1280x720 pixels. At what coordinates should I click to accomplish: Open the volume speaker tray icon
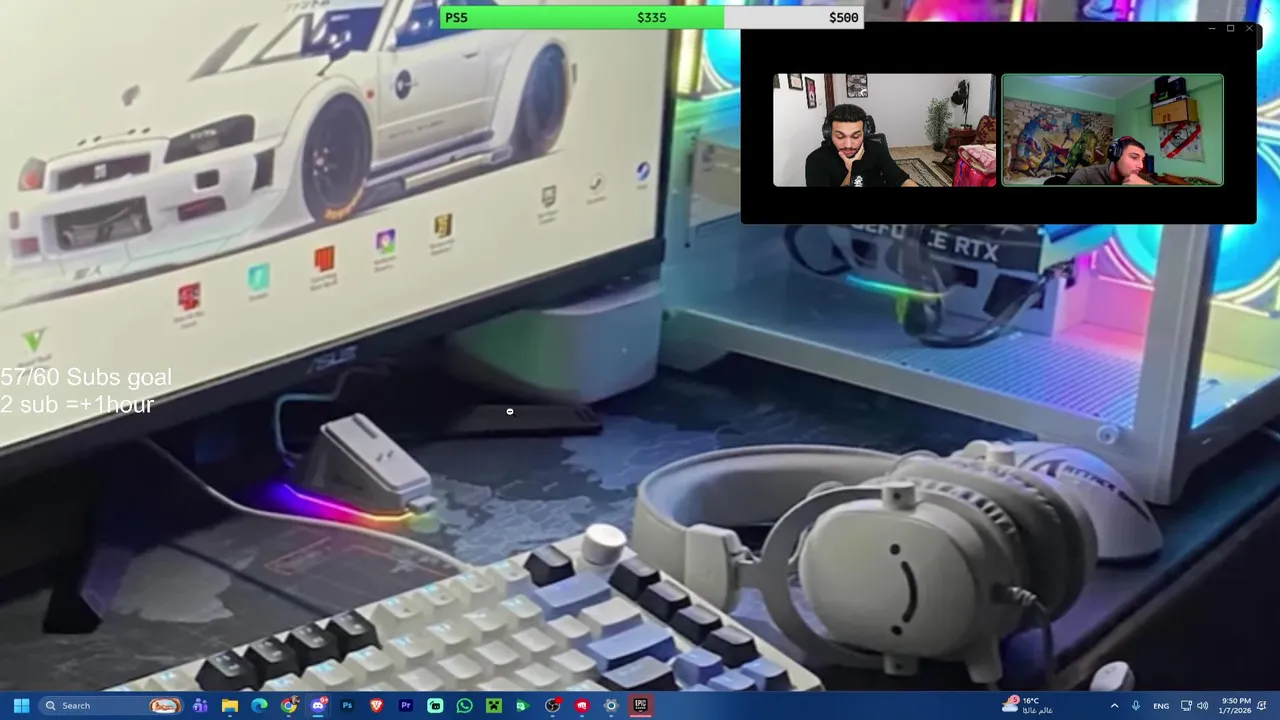pos(1202,705)
